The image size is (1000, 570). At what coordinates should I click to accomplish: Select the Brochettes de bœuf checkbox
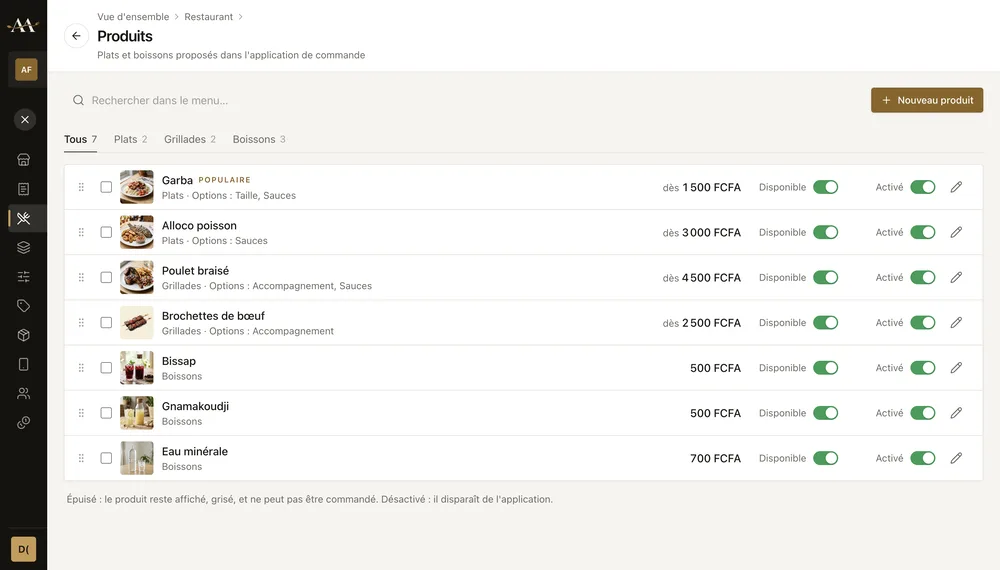106,323
